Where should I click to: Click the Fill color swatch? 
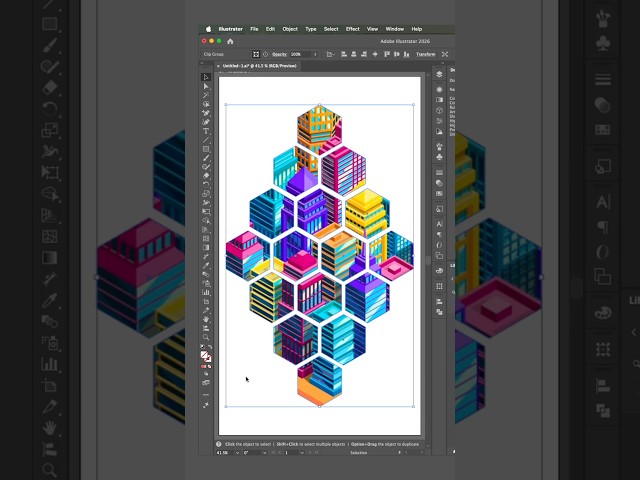pyautogui.click(x=204, y=355)
